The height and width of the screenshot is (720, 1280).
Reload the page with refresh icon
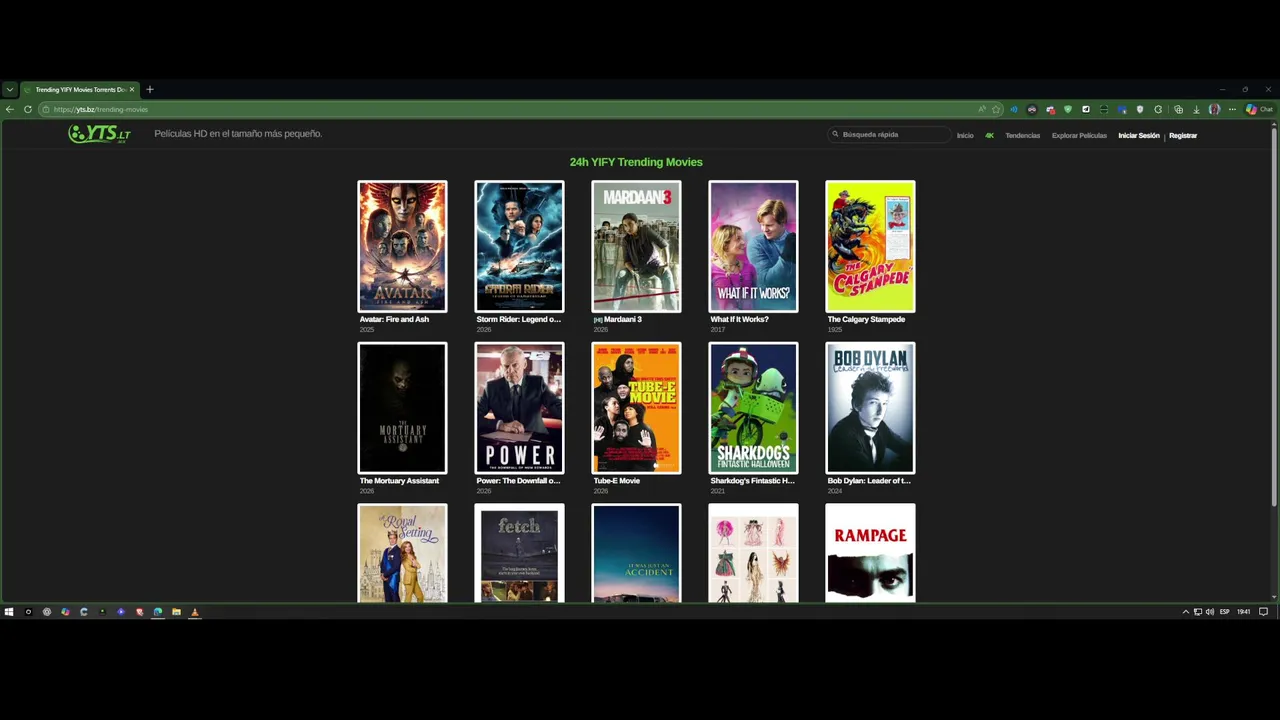28,109
